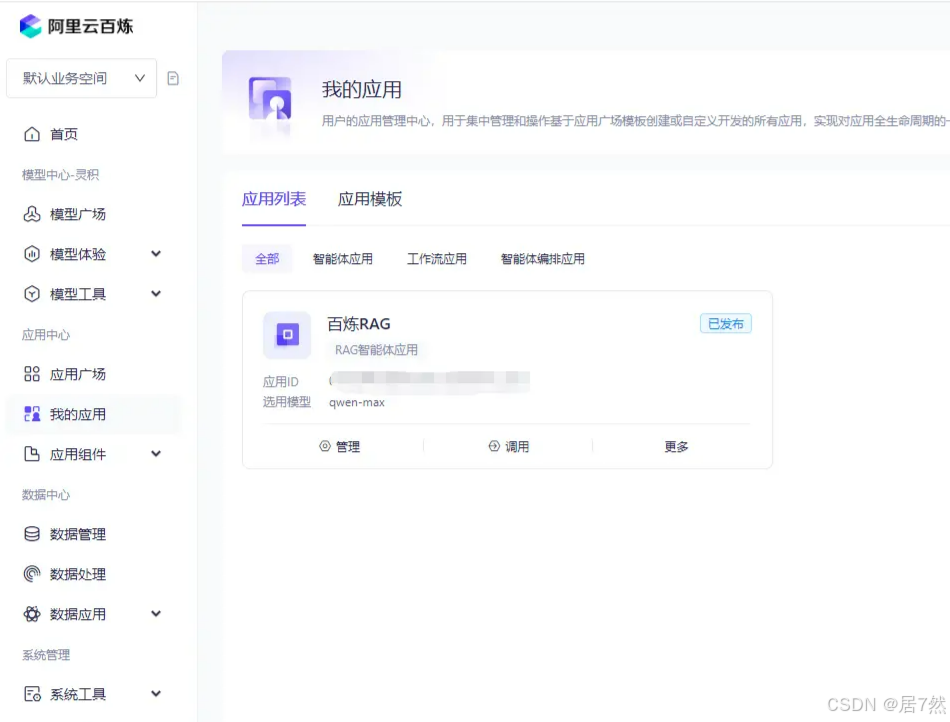Click the 已发布 status badge
This screenshot has height=722, width=950.
tap(726, 323)
